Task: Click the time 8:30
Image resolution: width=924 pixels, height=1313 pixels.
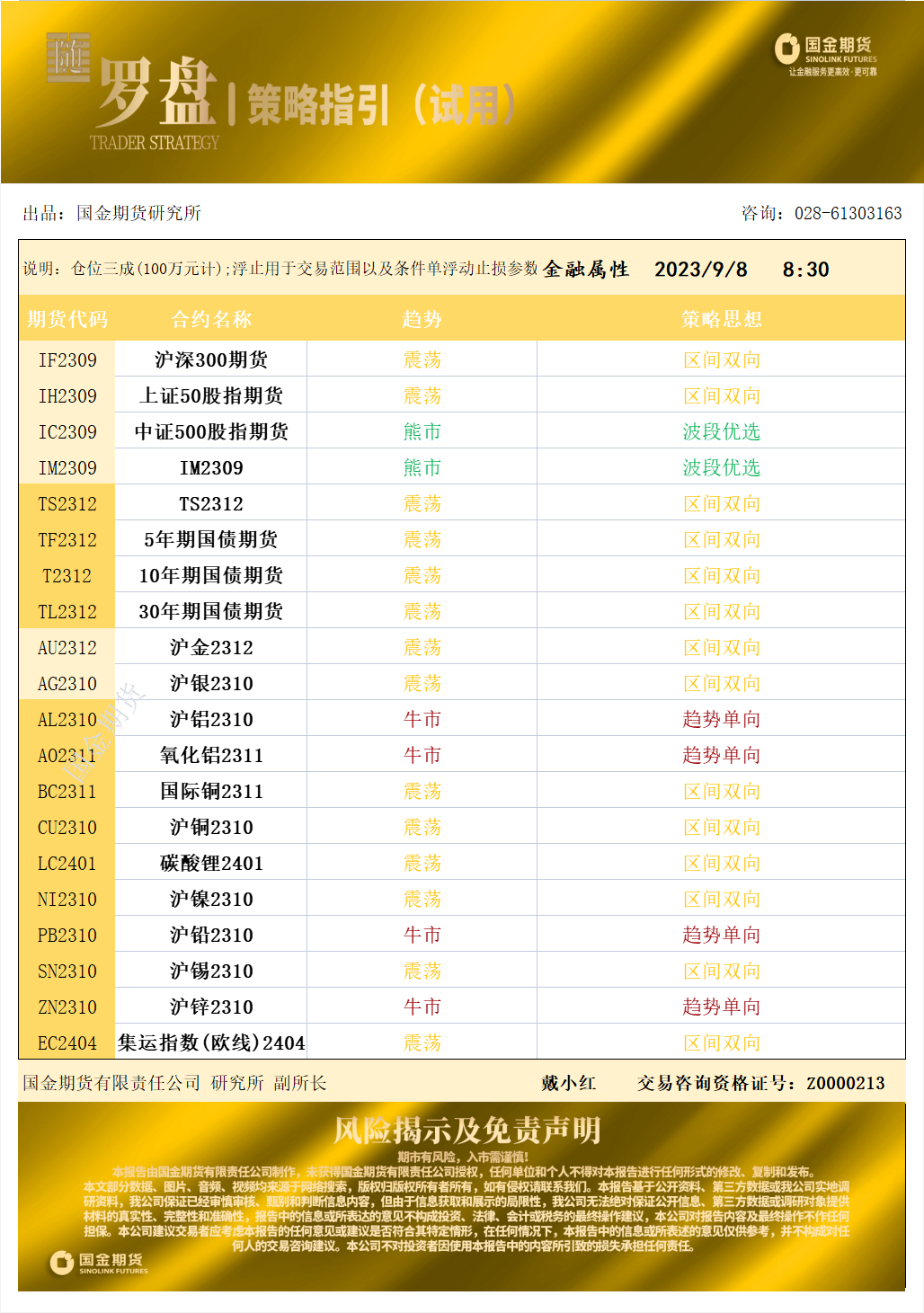Action: coord(805,269)
